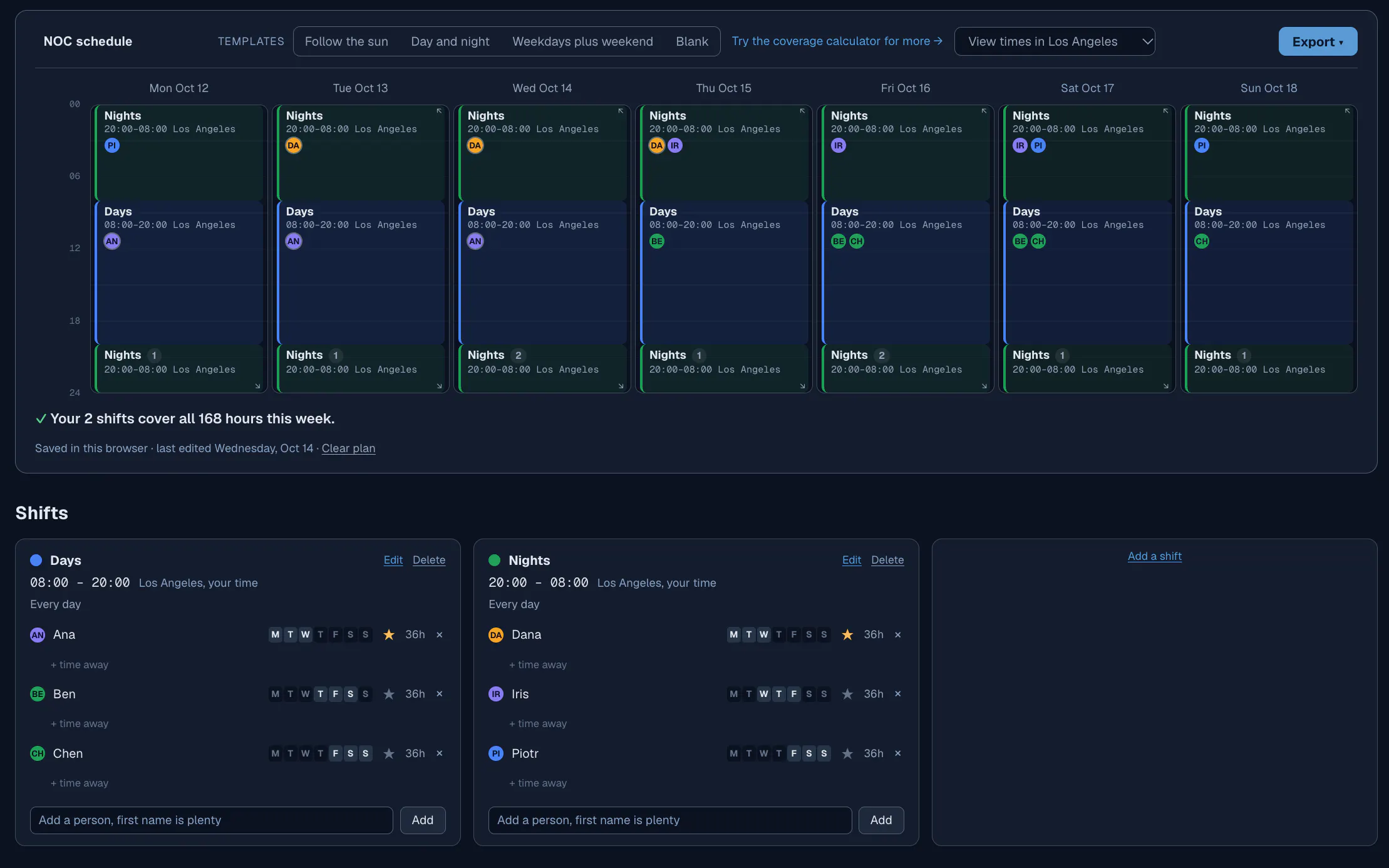Click the PI avatar on Monday's Nights shift

112,145
